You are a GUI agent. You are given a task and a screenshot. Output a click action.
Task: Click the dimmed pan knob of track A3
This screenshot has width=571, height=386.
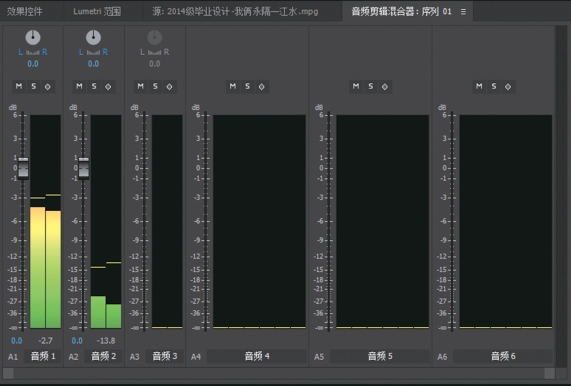click(154, 37)
